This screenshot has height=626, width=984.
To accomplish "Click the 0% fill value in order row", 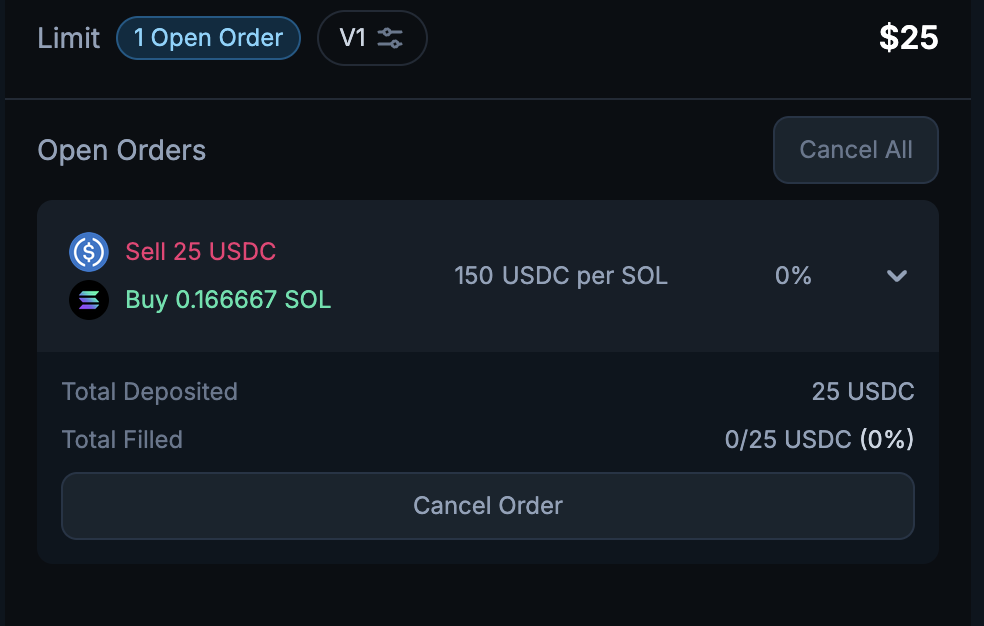I will [x=793, y=276].
